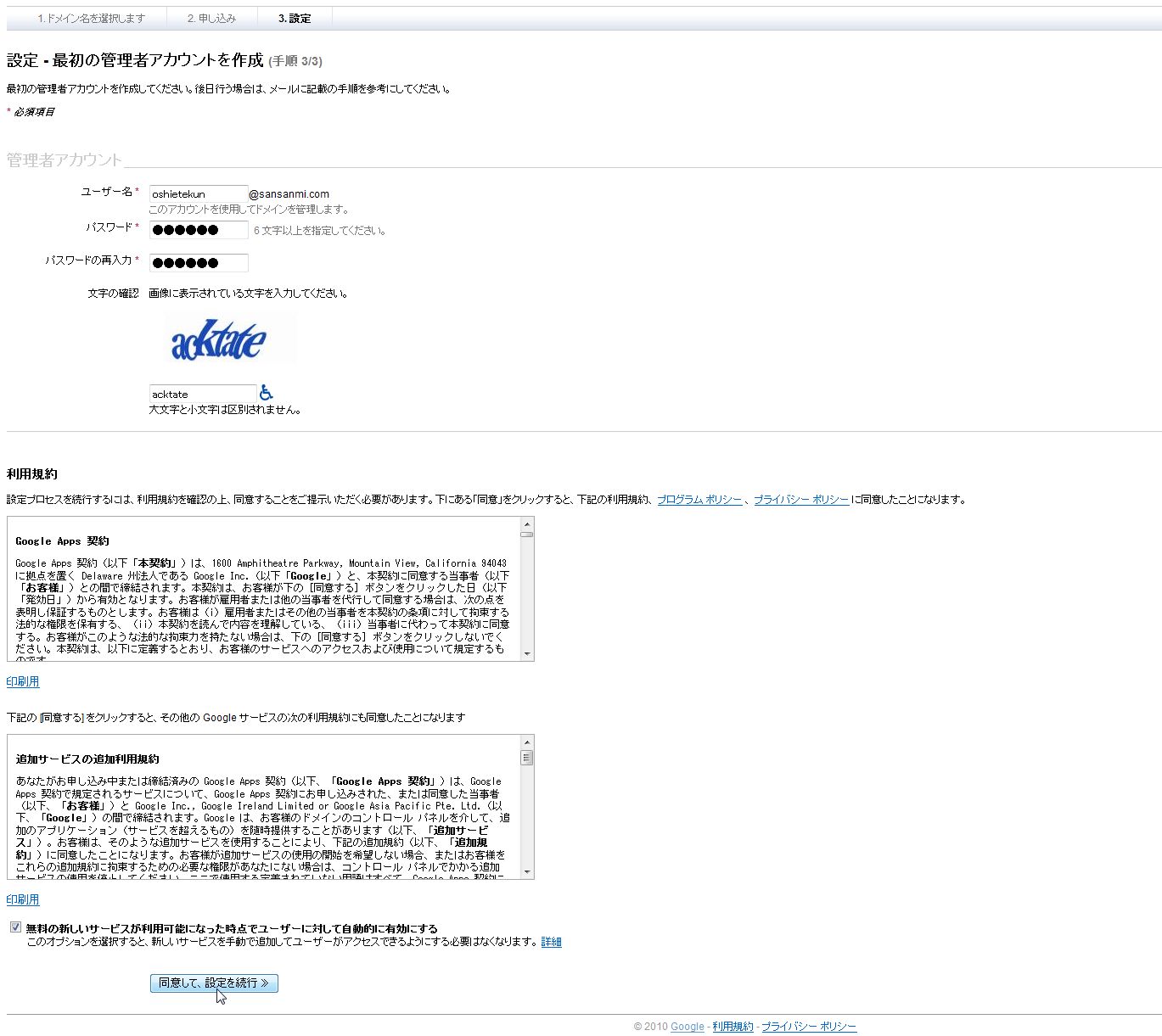This screenshot has height=1036, width=1162.
Task: Open the 詳細 link next to checkbox description
Action: (551, 942)
